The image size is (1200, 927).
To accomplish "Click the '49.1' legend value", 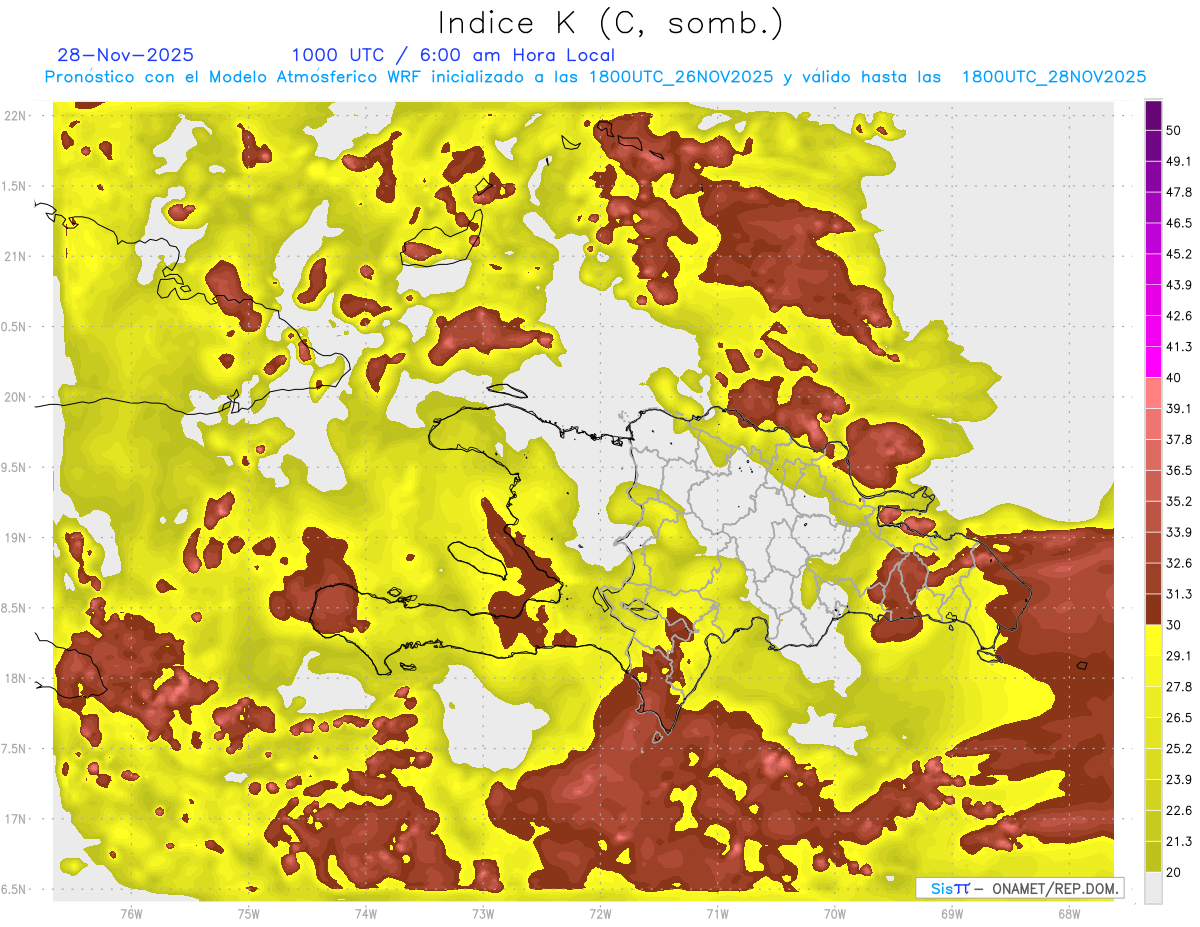I will (1179, 161).
